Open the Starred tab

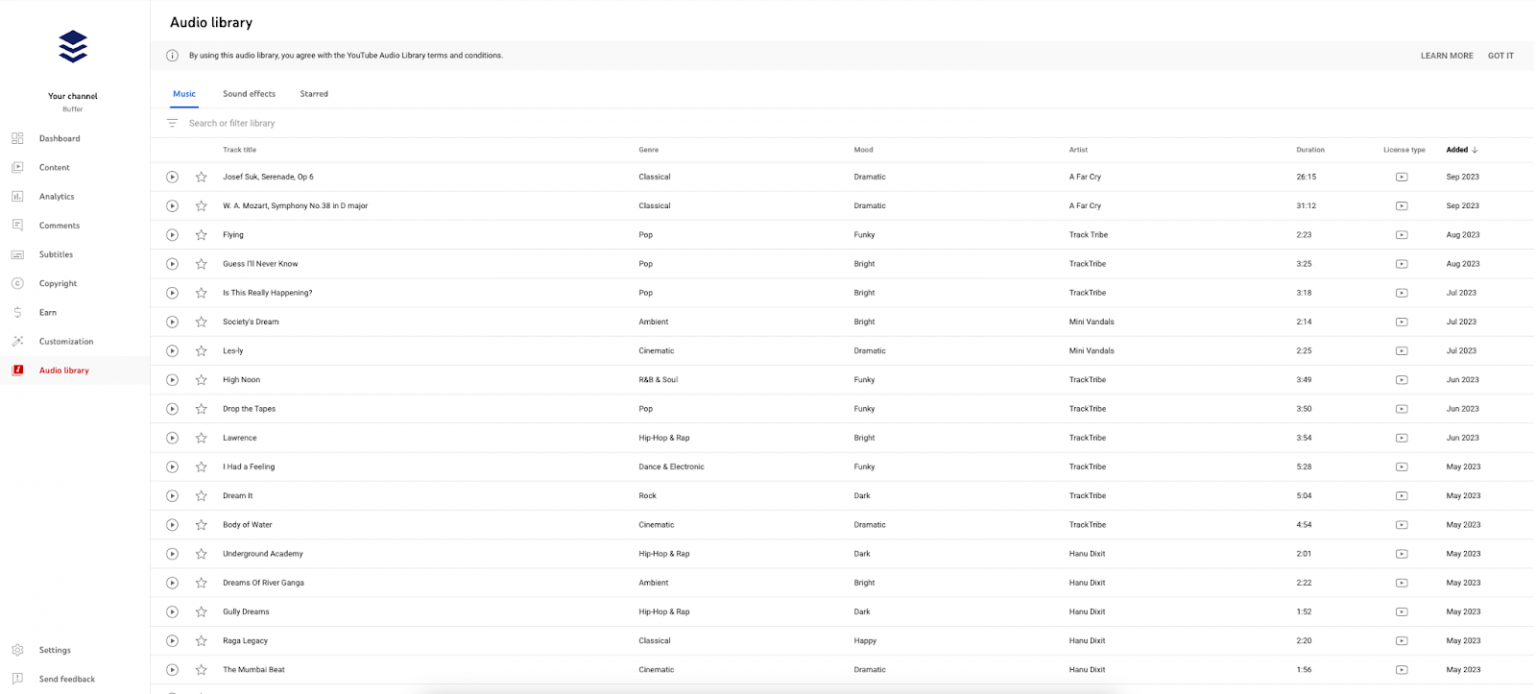[x=313, y=94]
